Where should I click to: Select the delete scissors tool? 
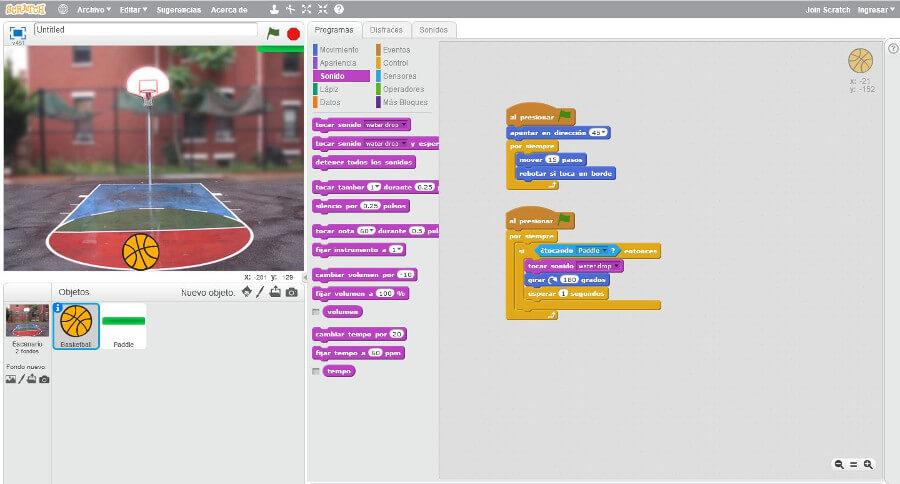[x=290, y=9]
